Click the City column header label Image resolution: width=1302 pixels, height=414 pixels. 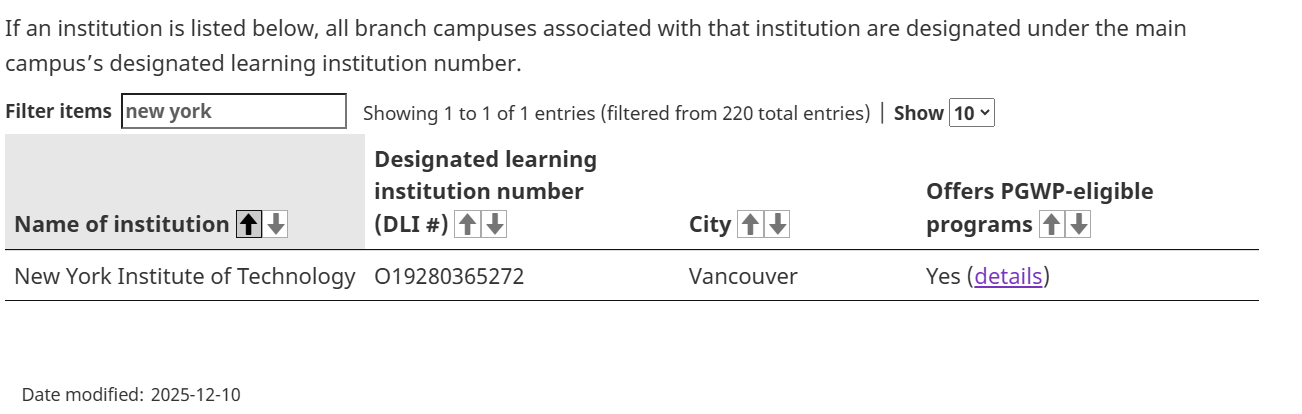pos(710,224)
